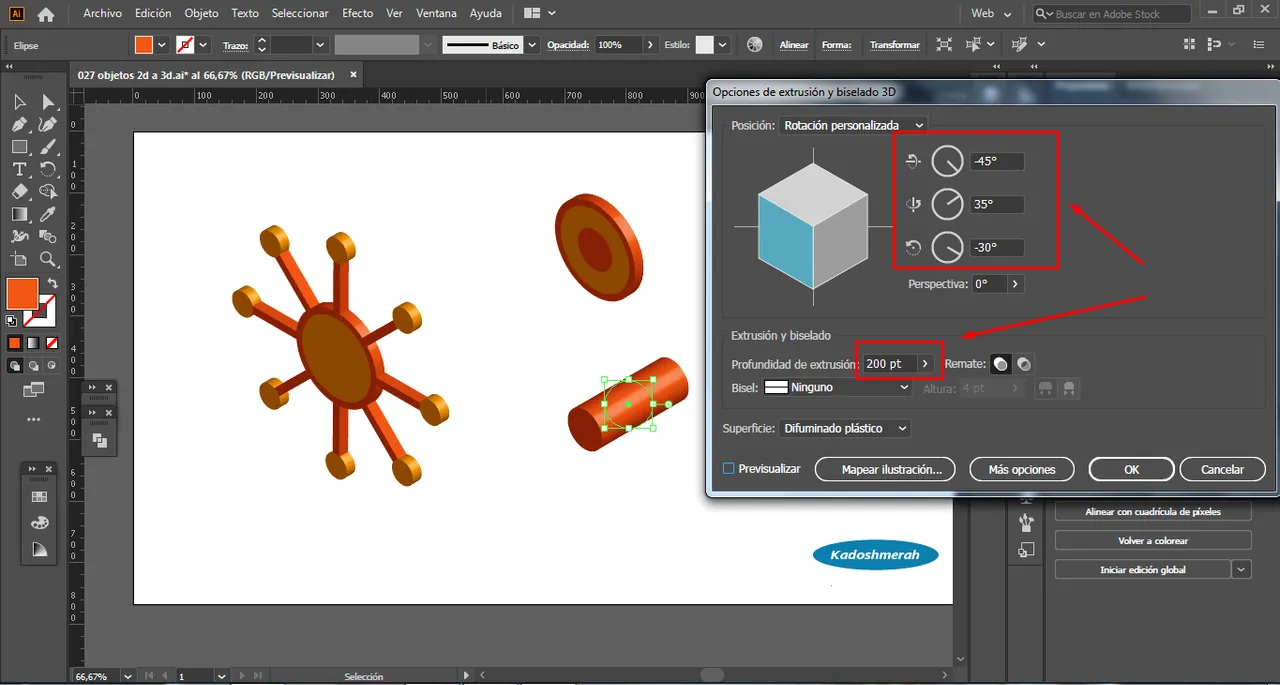The width and height of the screenshot is (1280, 685).
Task: Pick the Rectangle shape tool
Action: 20,146
